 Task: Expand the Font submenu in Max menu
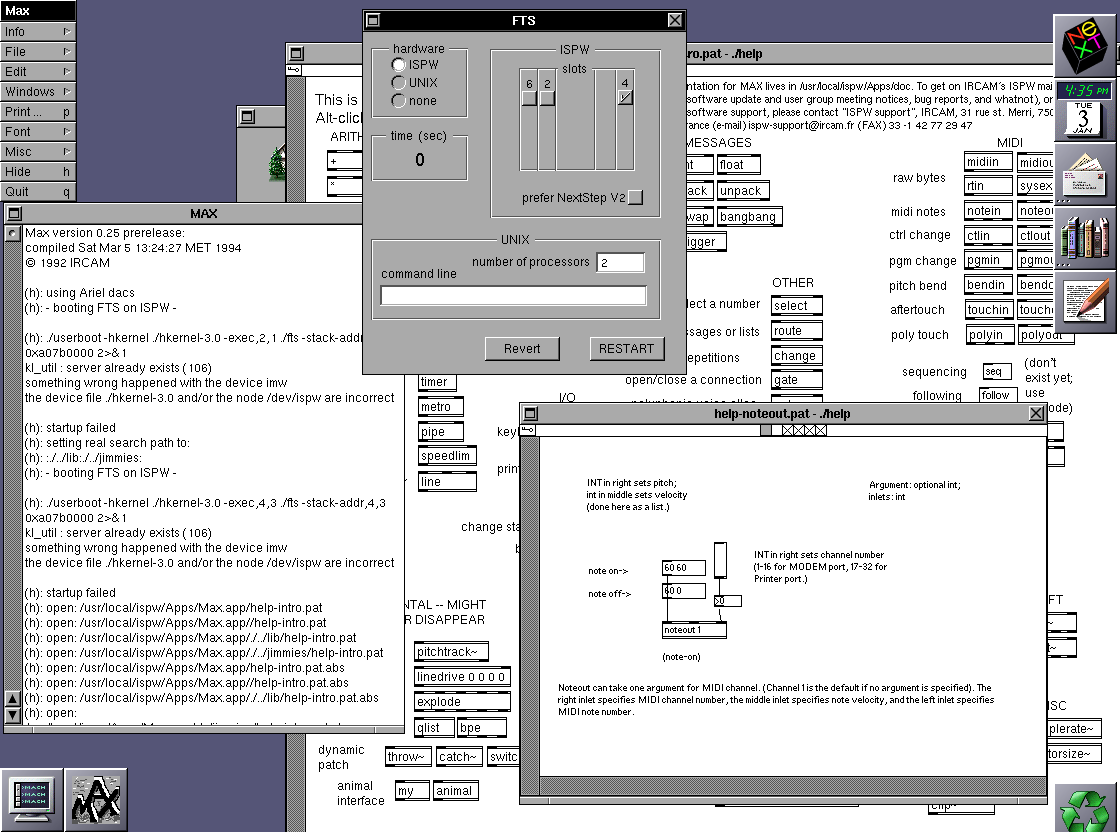[38, 131]
